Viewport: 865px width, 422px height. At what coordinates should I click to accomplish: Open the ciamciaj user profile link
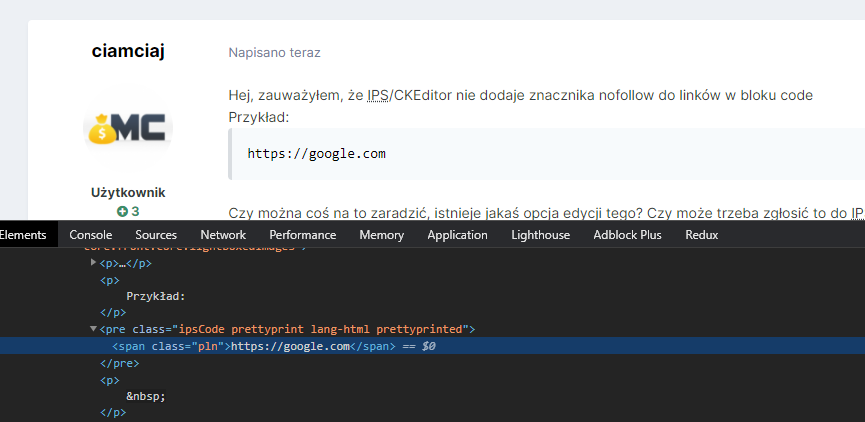click(x=128, y=51)
